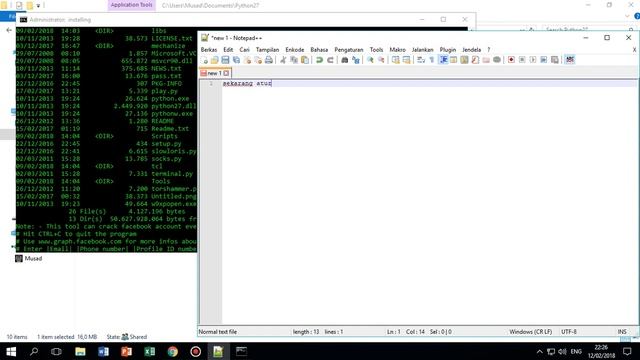Open the Tampilan menu
Image resolution: width=640 pixels, height=360 pixels.
point(267,49)
